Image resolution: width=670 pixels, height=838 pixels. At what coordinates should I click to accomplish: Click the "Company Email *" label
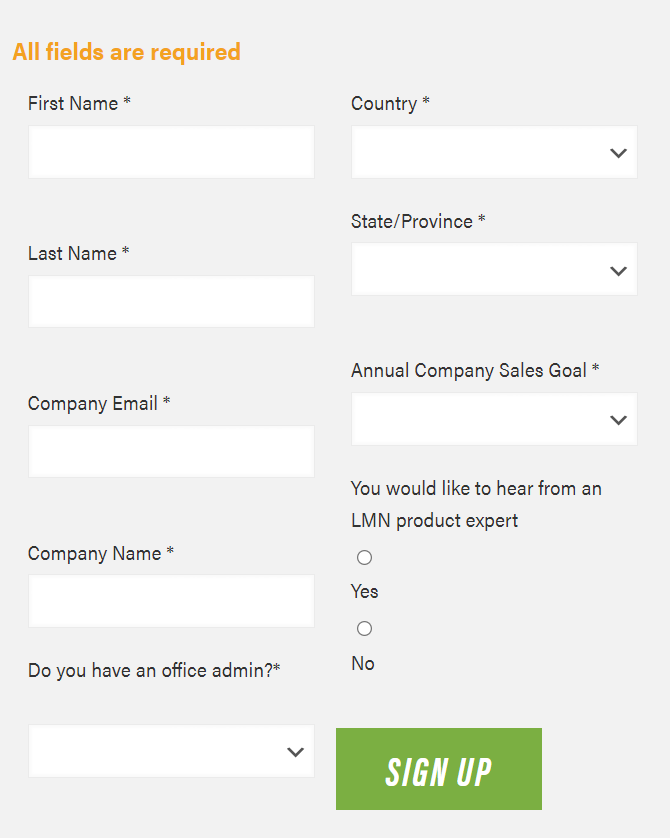(99, 403)
